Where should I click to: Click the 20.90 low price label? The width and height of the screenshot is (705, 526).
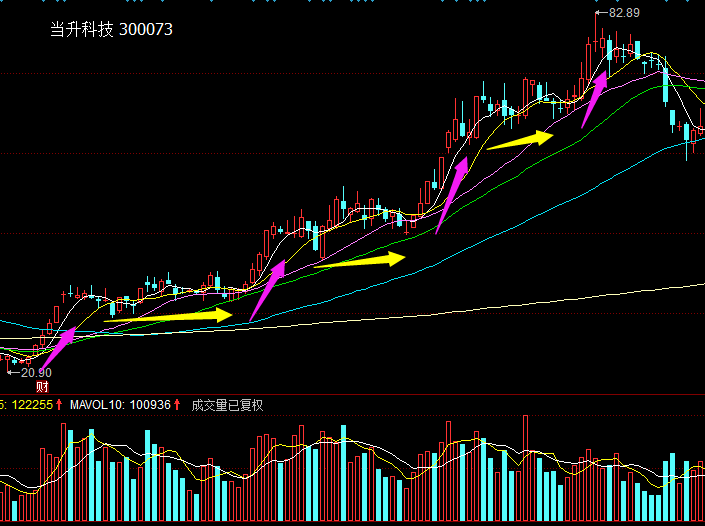point(36,372)
